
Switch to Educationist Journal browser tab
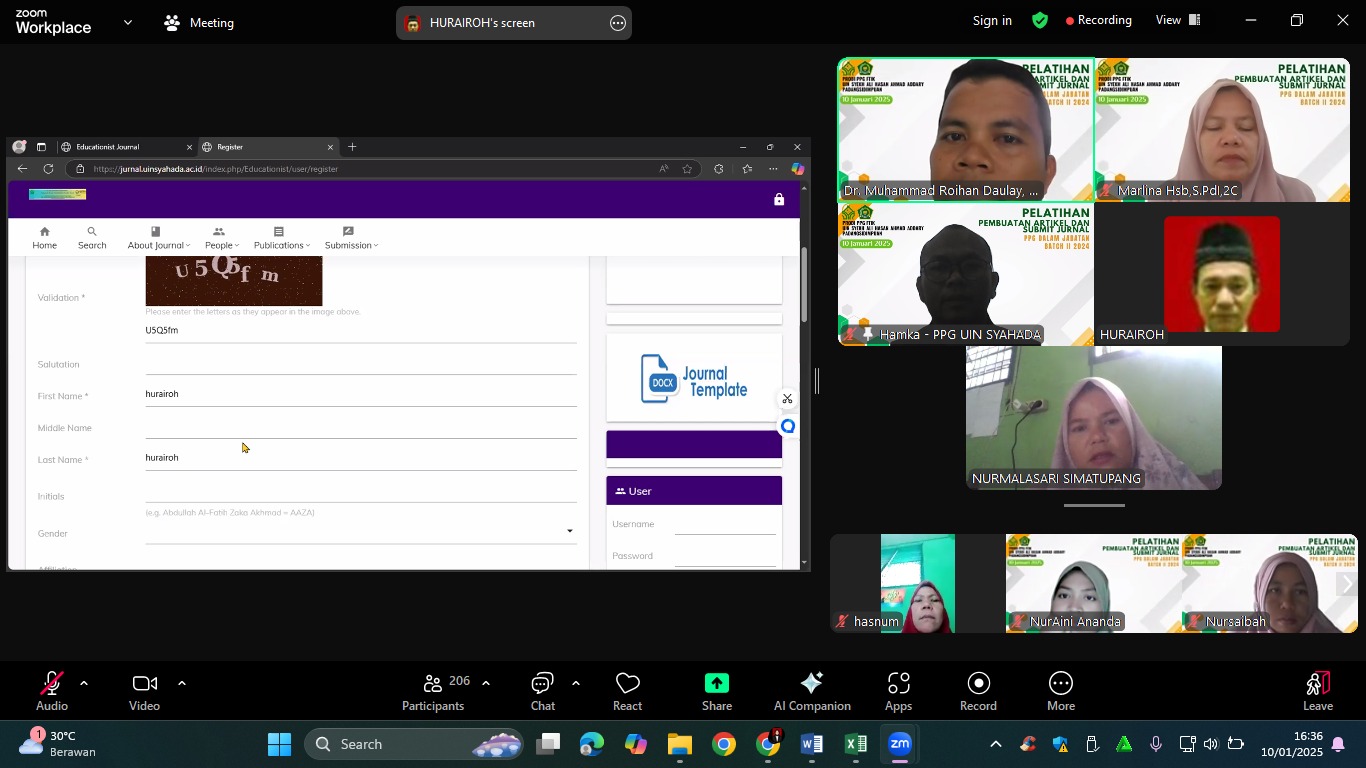pyautogui.click(x=125, y=147)
